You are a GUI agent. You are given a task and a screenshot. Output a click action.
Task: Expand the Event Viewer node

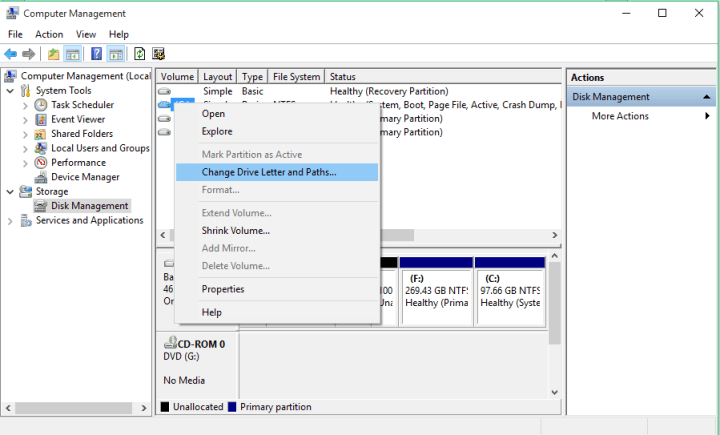25,120
